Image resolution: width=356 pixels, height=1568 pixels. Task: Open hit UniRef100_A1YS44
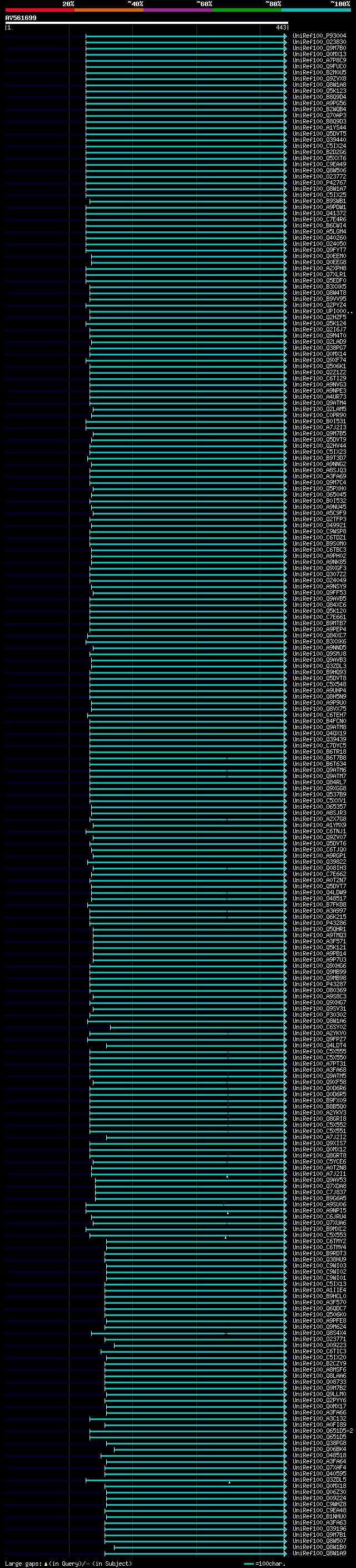319,127
